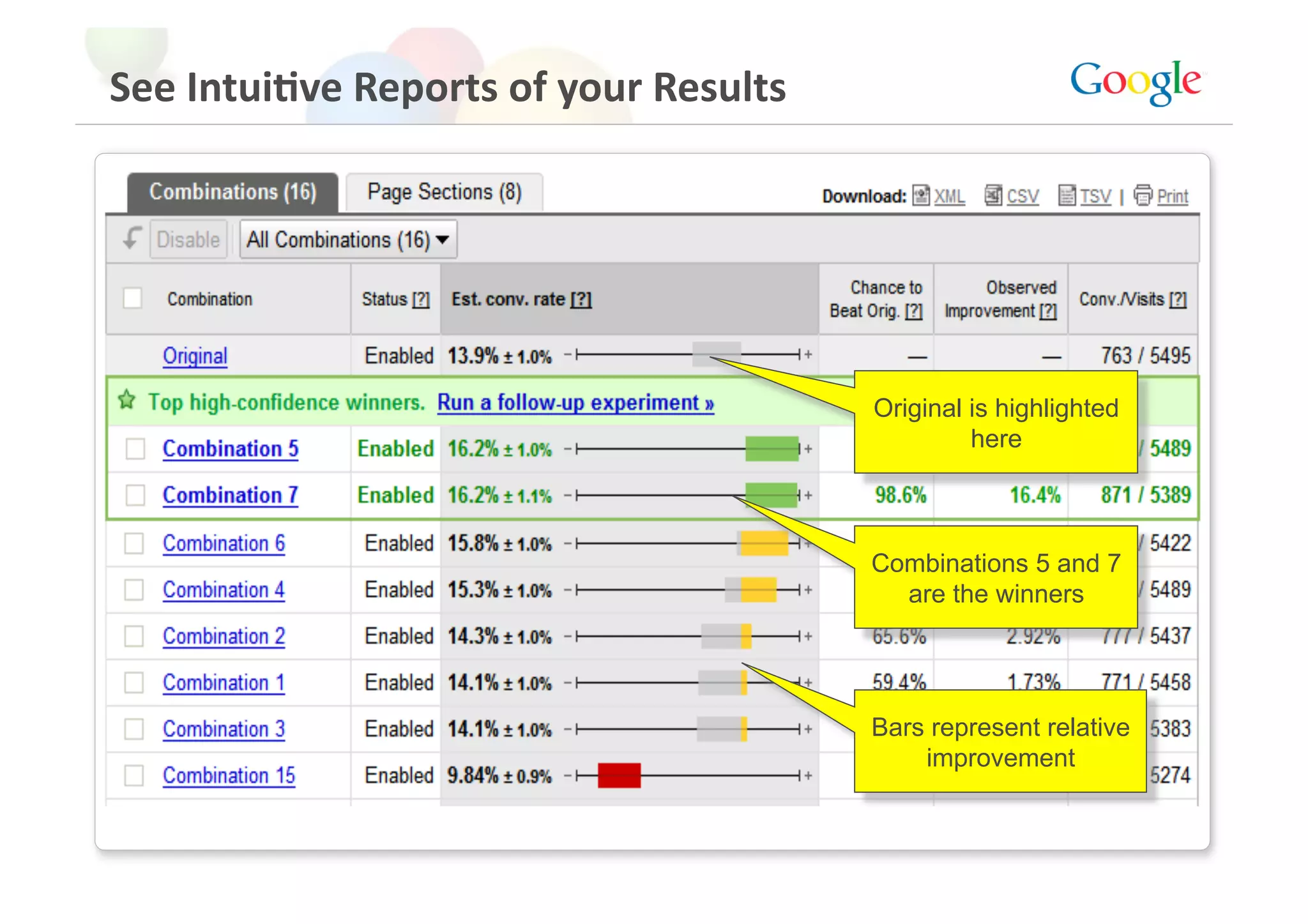Click the 9.84% rate for Combination 15
This screenshot has width=1308, height=924.
[x=473, y=775]
